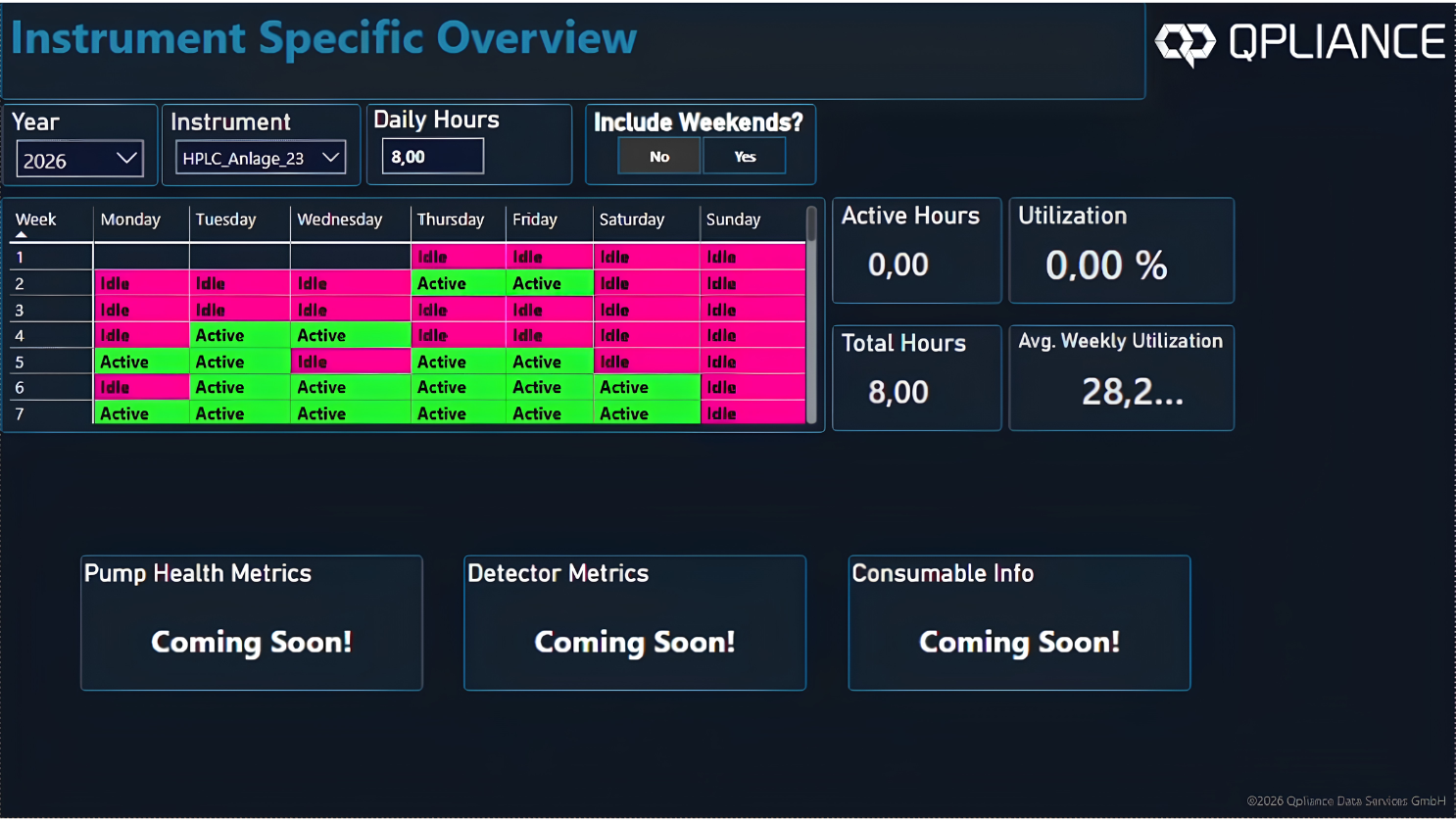
Task: Select the Week 7 Saturday Active cell
Action: 647,413
